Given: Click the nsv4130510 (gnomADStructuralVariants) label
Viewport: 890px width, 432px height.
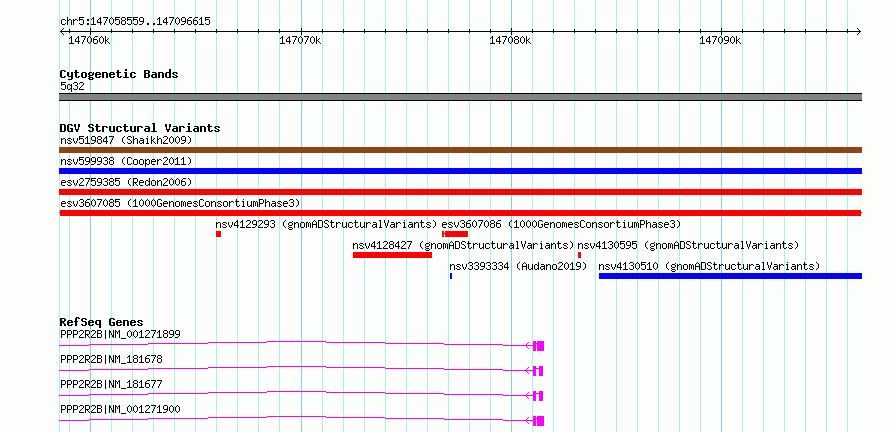Looking at the screenshot, I should point(710,266).
